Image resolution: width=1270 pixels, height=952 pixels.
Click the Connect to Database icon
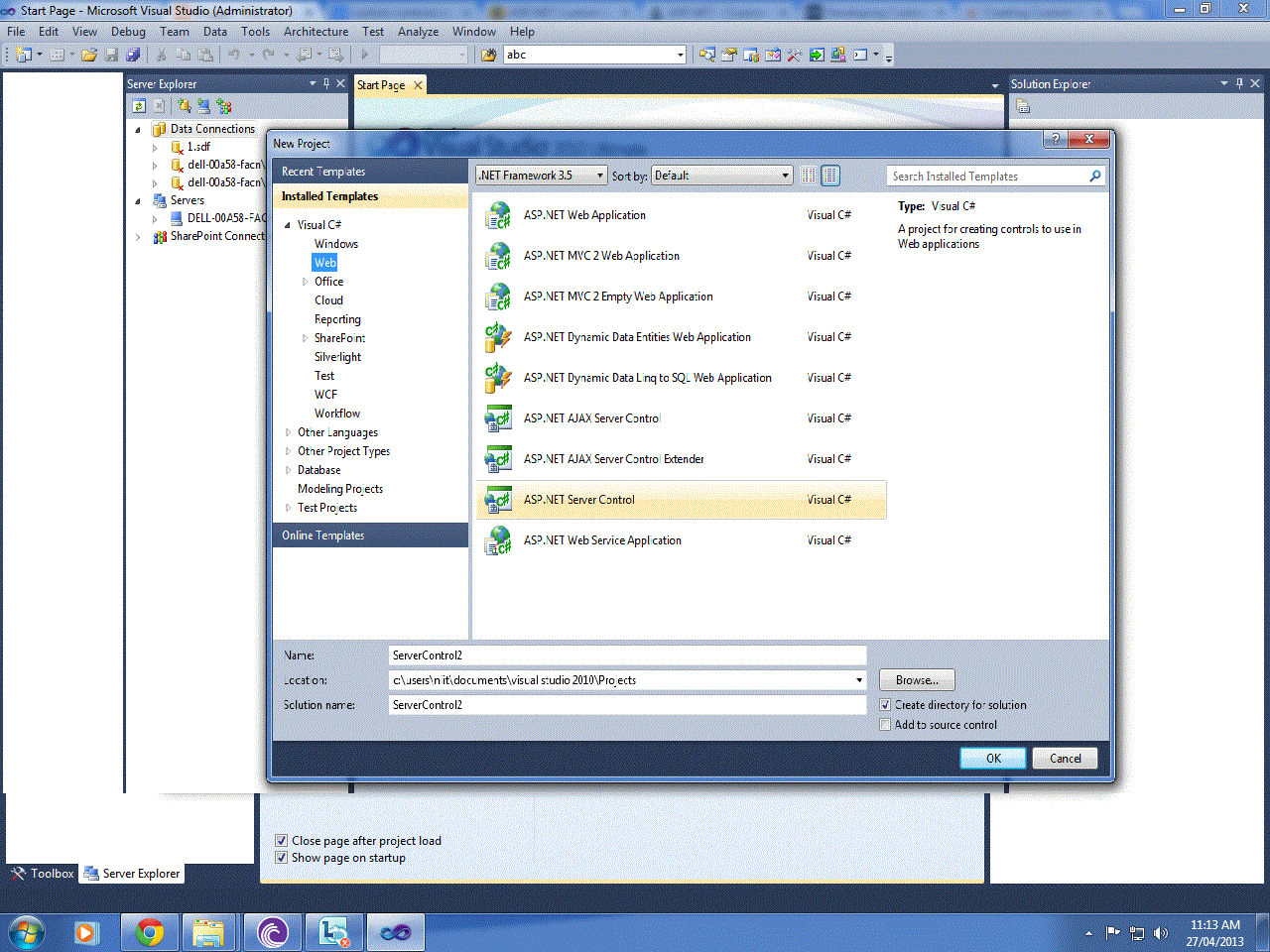point(184,105)
